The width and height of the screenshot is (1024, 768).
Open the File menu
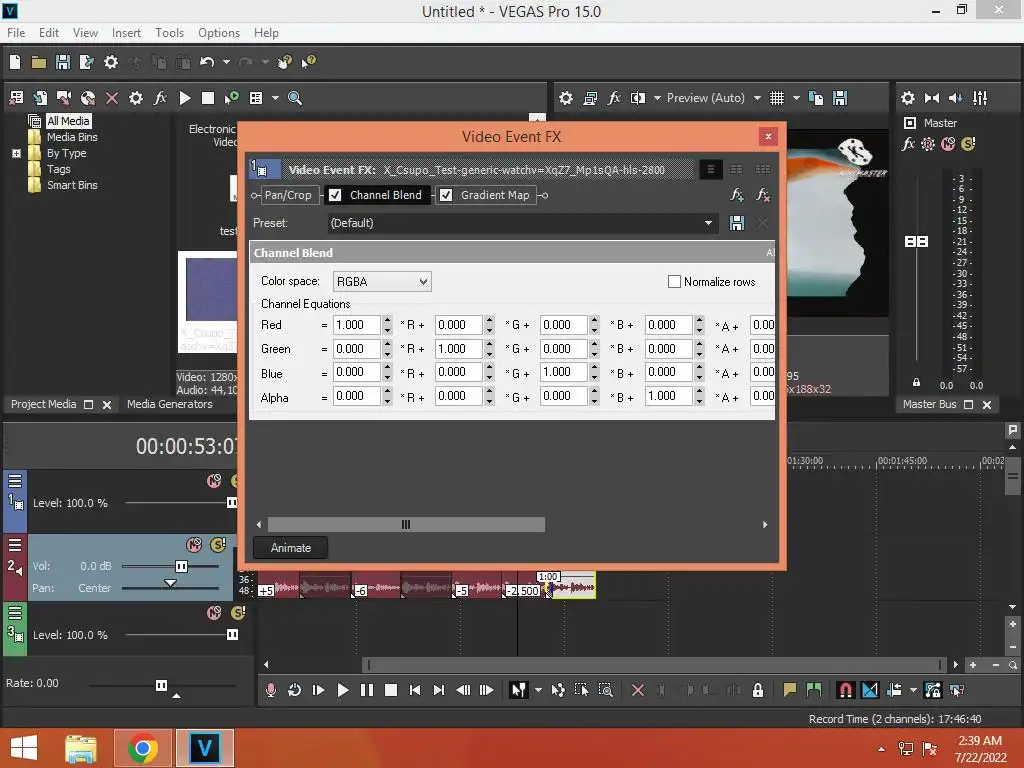tap(16, 33)
